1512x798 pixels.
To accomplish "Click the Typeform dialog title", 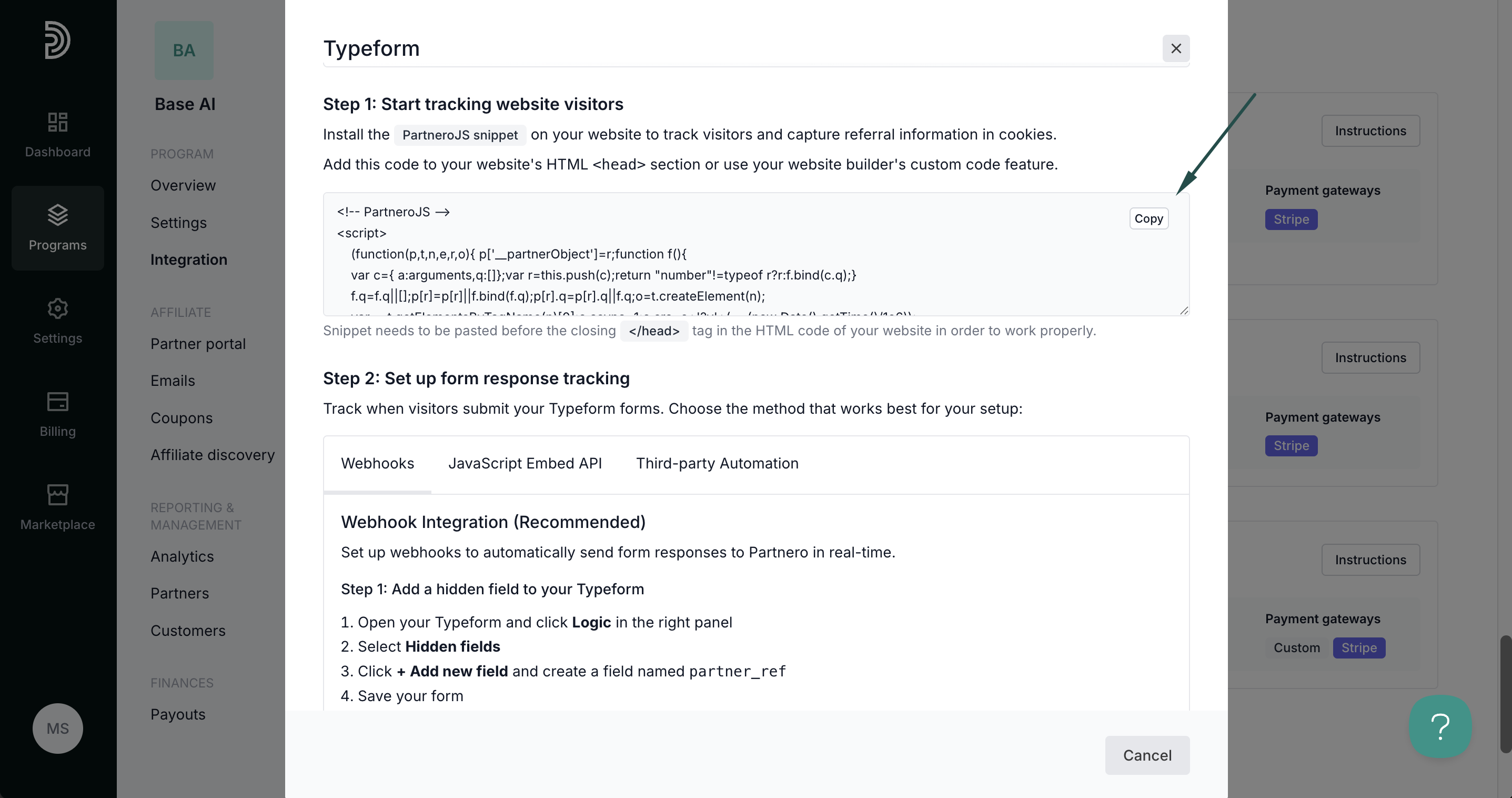I will click(371, 48).
